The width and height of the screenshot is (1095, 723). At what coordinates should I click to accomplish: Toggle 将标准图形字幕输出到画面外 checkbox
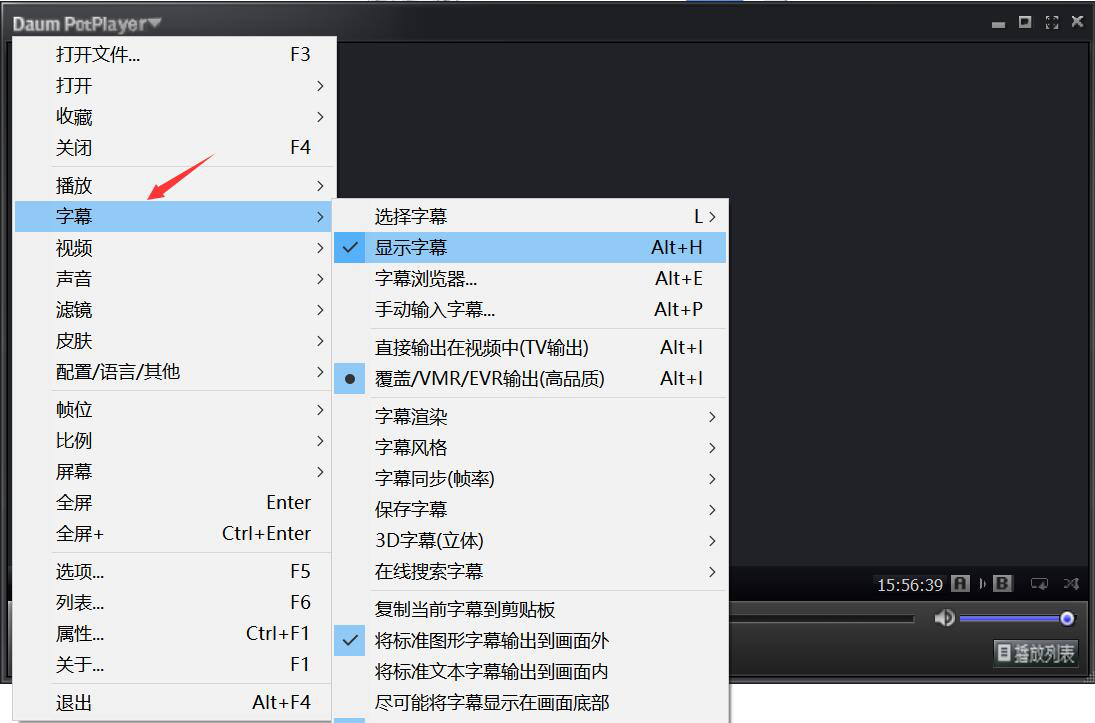[530, 641]
